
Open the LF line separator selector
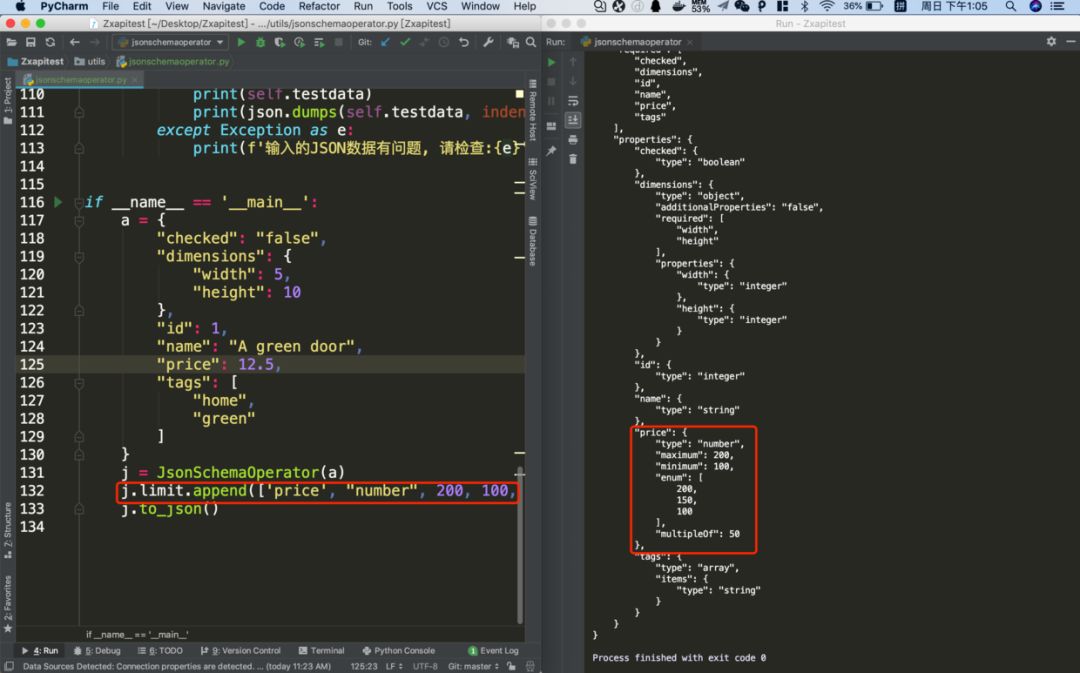click(x=395, y=666)
